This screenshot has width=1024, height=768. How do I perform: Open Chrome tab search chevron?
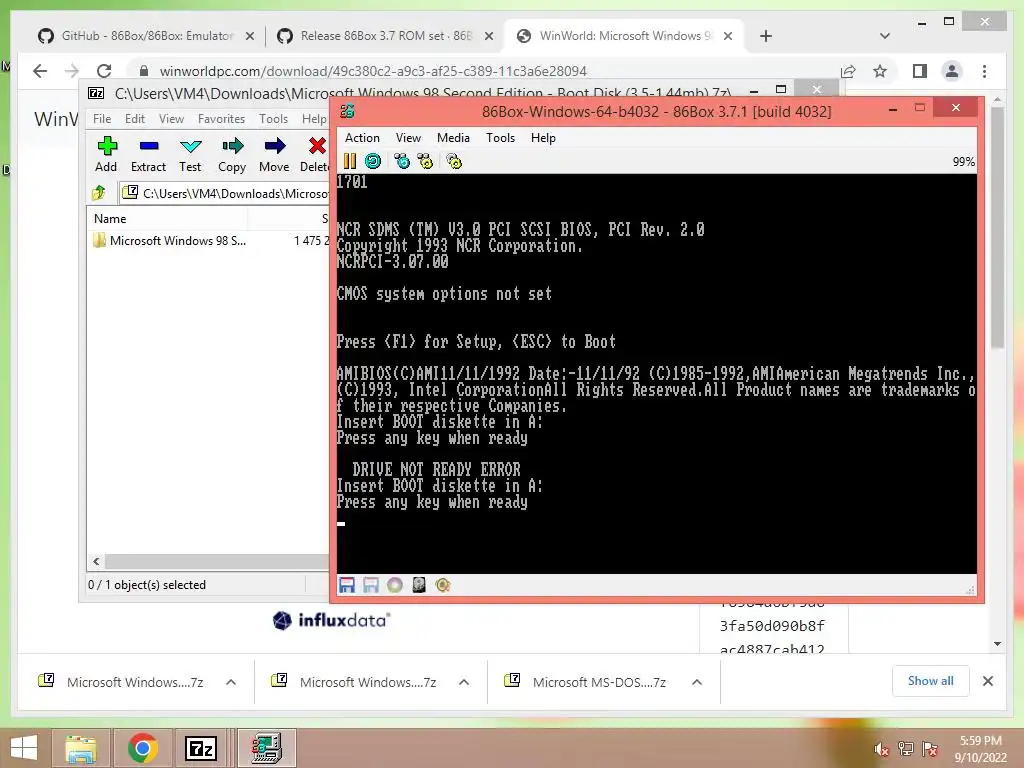click(885, 35)
